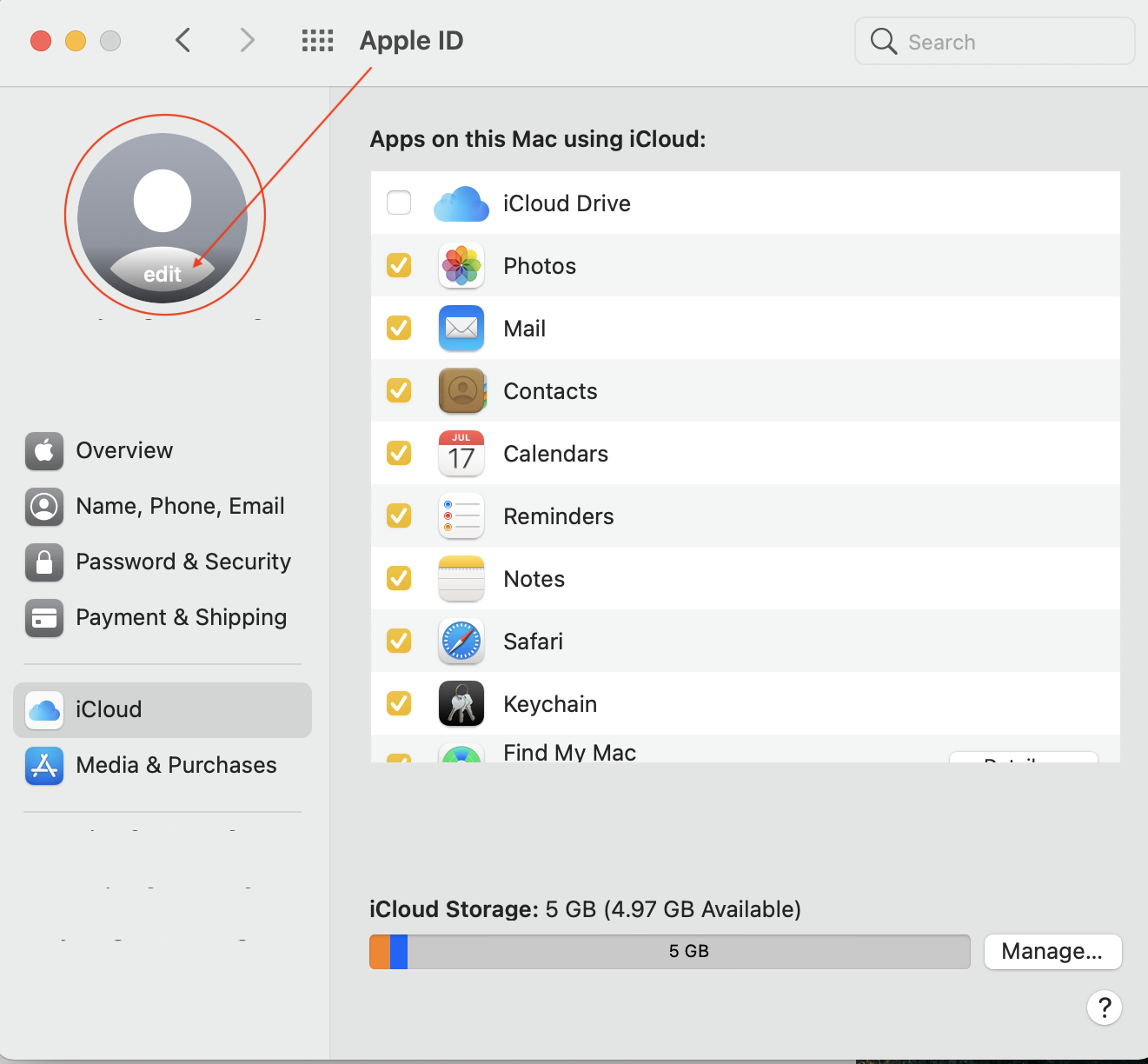
Task: Enable the iCloud Drive checkbox
Action: point(399,203)
